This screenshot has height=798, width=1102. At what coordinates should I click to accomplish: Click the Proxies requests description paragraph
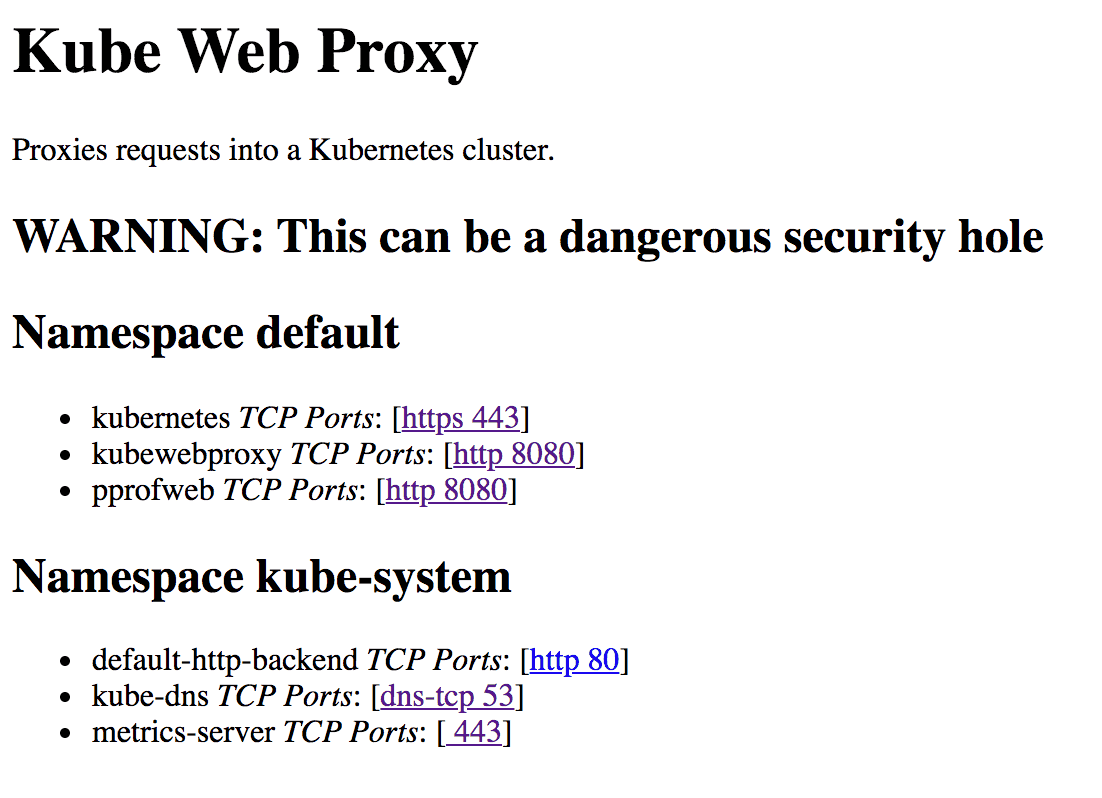tap(283, 150)
